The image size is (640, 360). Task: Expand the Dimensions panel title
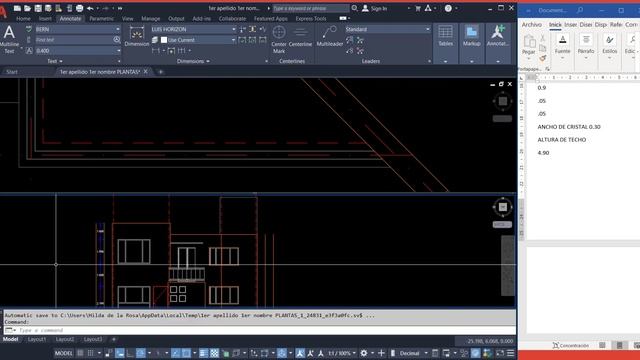(x=193, y=61)
